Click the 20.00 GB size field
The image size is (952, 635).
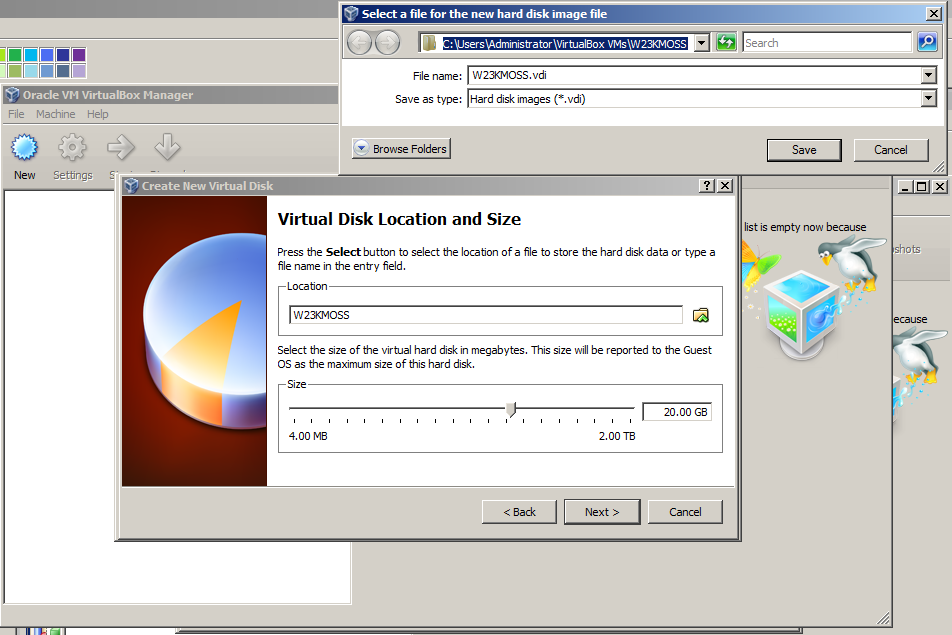point(677,412)
